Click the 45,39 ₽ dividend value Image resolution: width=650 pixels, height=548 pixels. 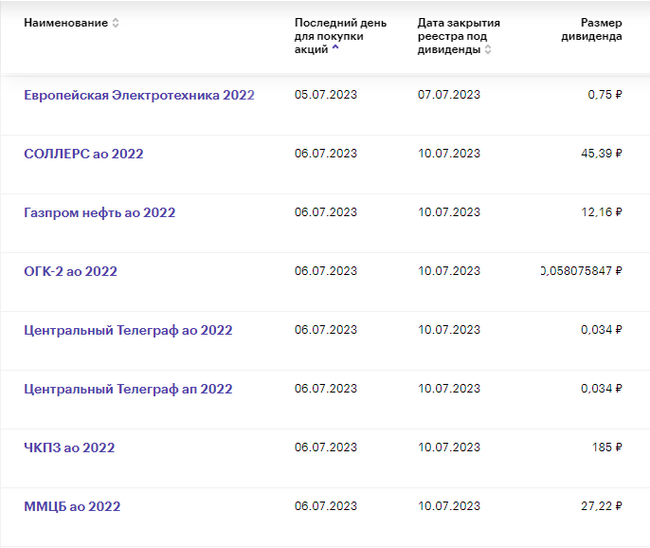[604, 154]
